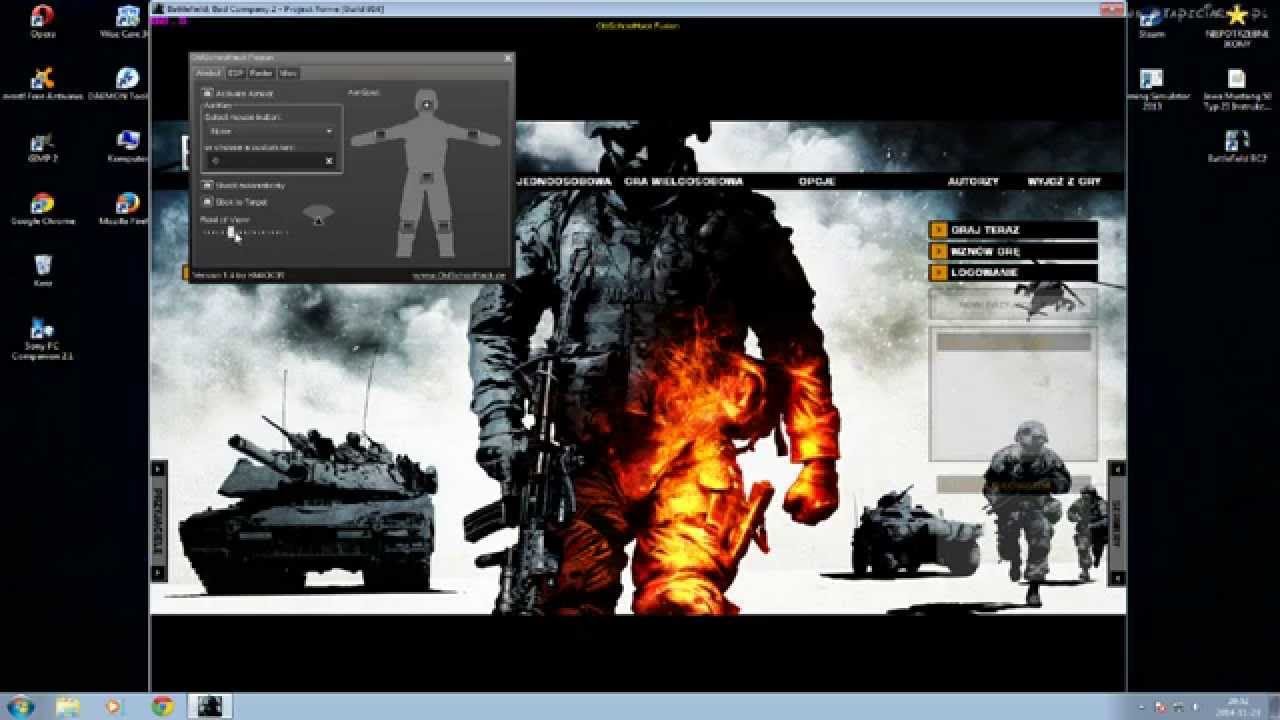Viewport: 1280px width, 720px height.
Task: Open Chrome from the taskbar
Action: pos(162,707)
